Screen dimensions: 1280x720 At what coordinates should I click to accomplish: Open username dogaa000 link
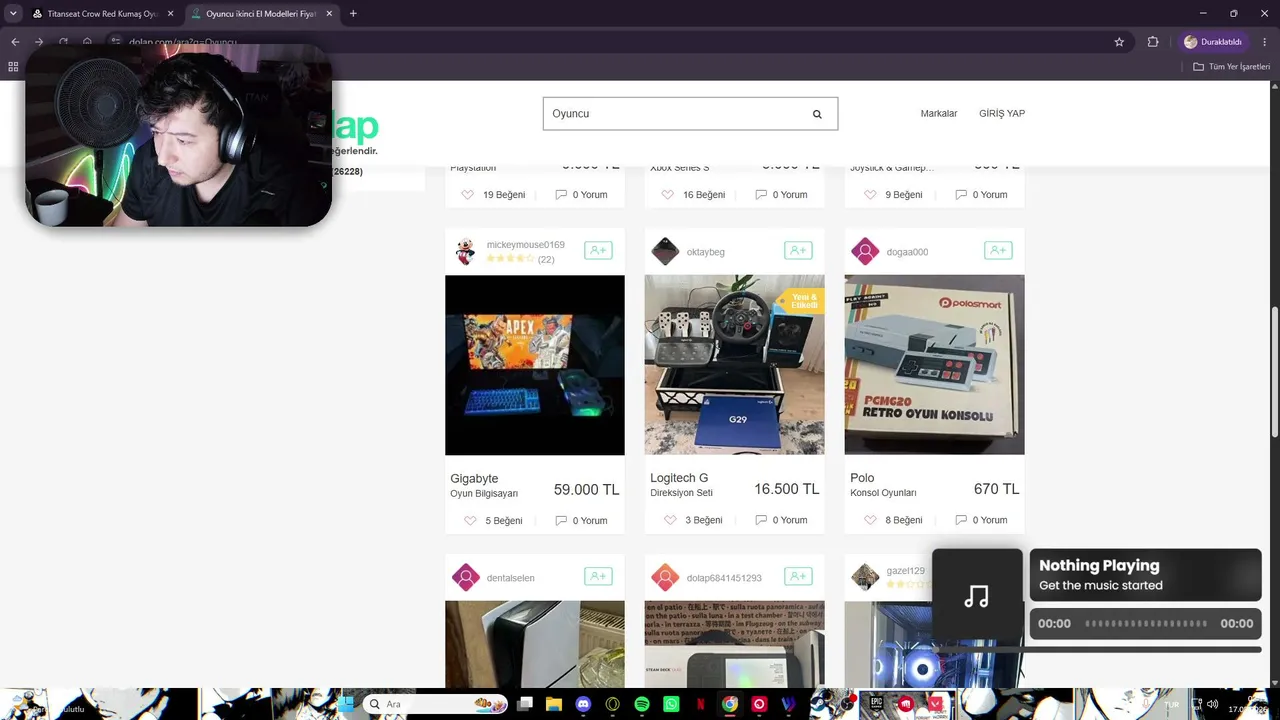click(x=907, y=252)
